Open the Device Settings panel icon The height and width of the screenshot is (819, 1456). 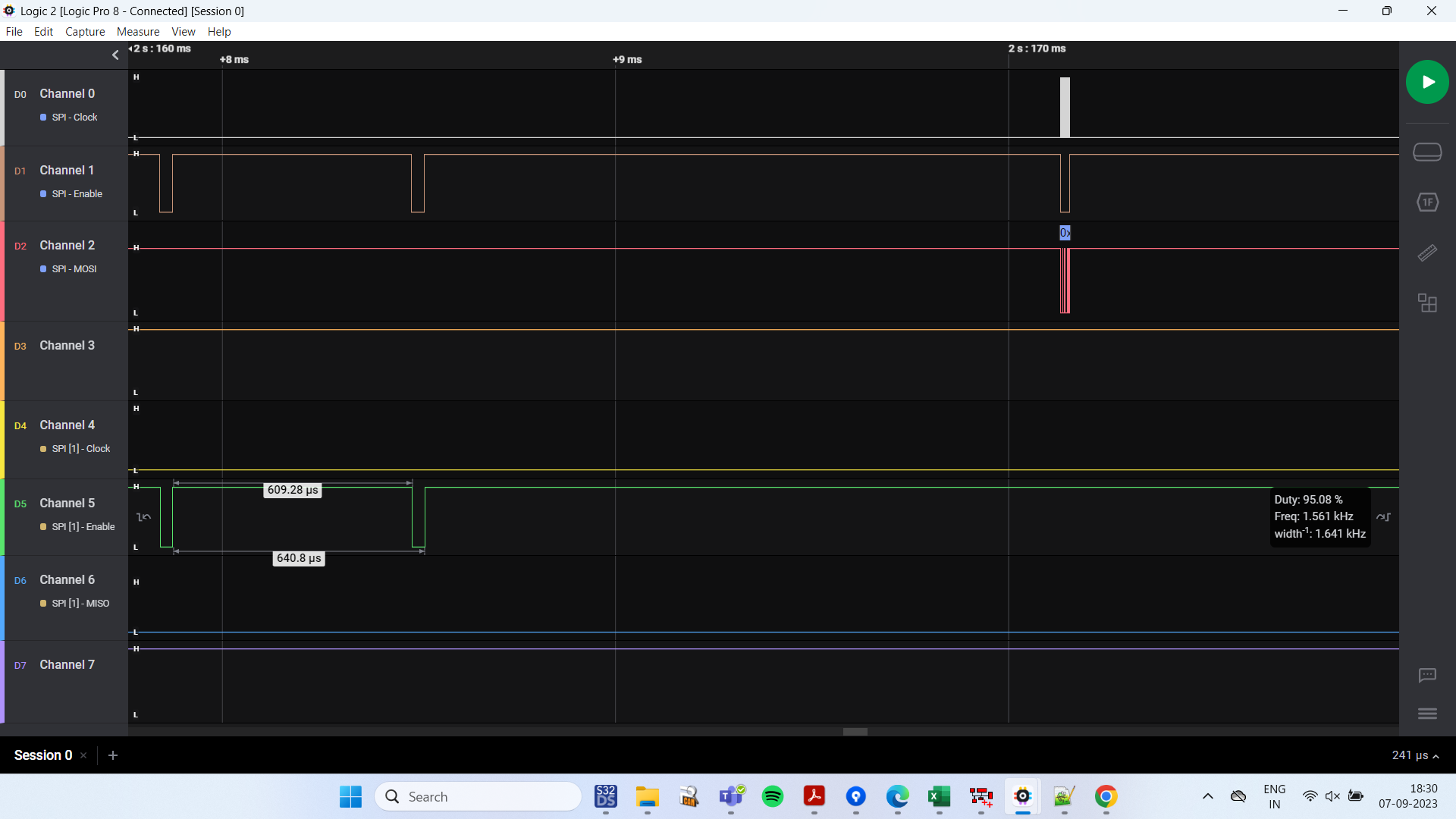tap(1427, 152)
